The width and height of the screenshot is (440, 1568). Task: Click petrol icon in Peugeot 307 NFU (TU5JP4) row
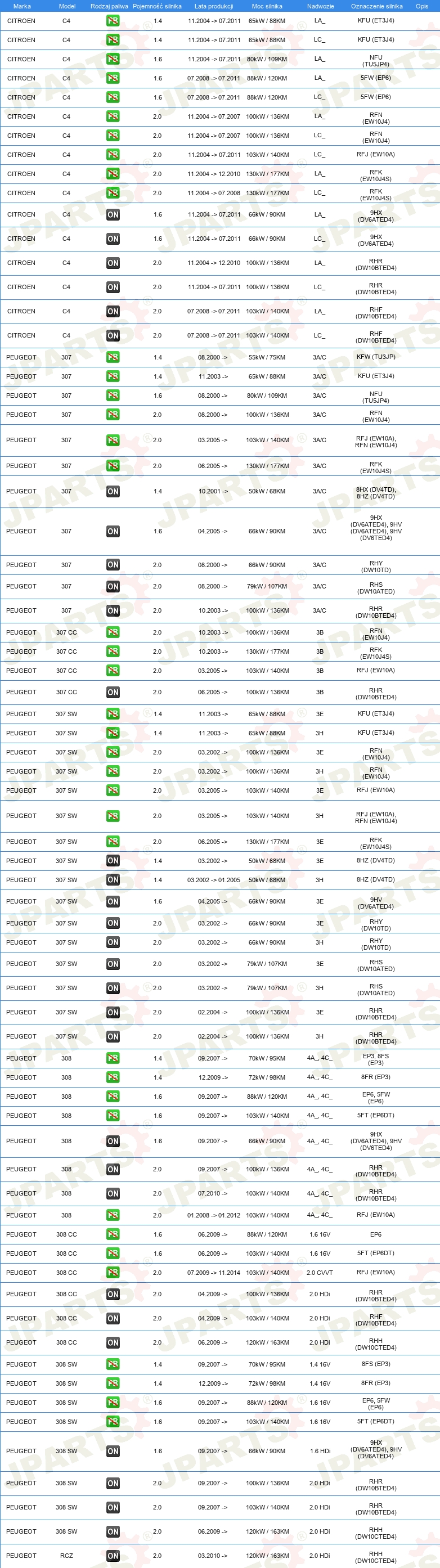pyautogui.click(x=113, y=396)
